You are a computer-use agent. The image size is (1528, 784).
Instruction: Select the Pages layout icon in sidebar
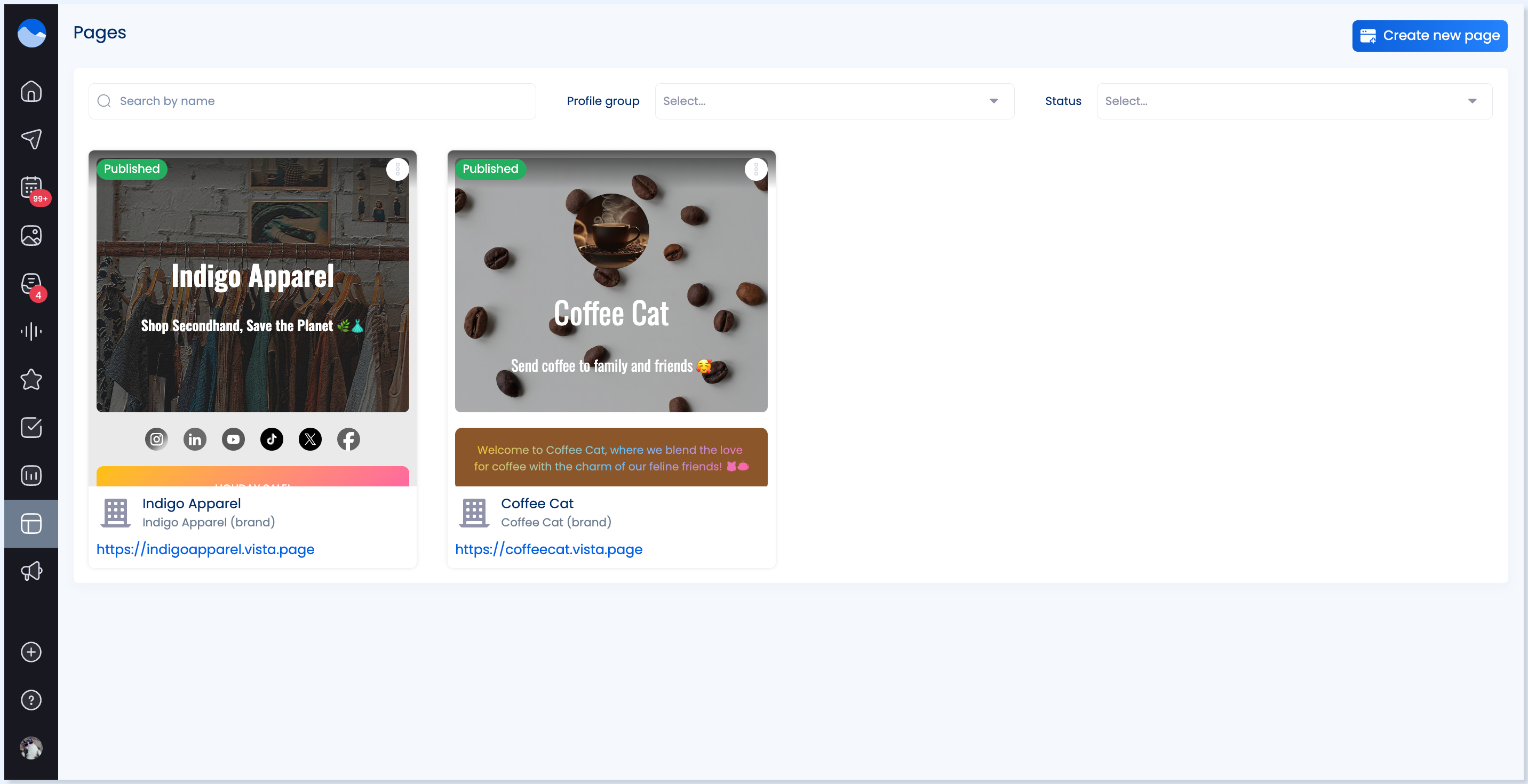[31, 523]
